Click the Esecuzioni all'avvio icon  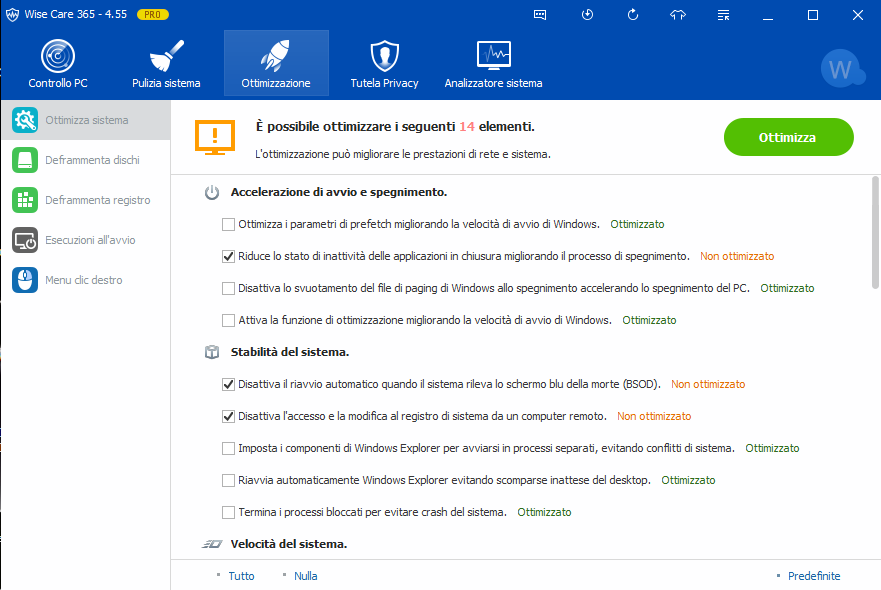coord(25,240)
